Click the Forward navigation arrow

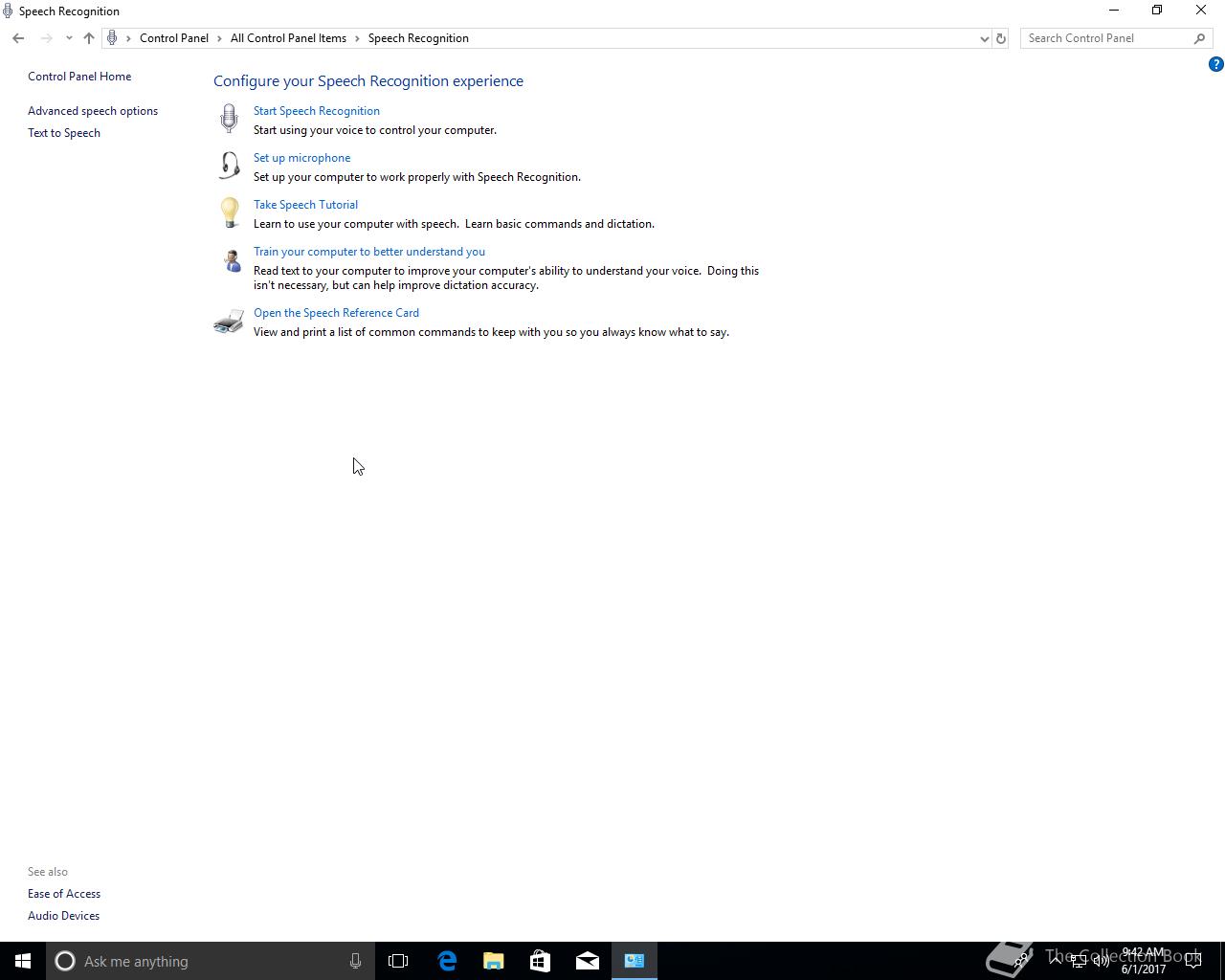(46, 38)
